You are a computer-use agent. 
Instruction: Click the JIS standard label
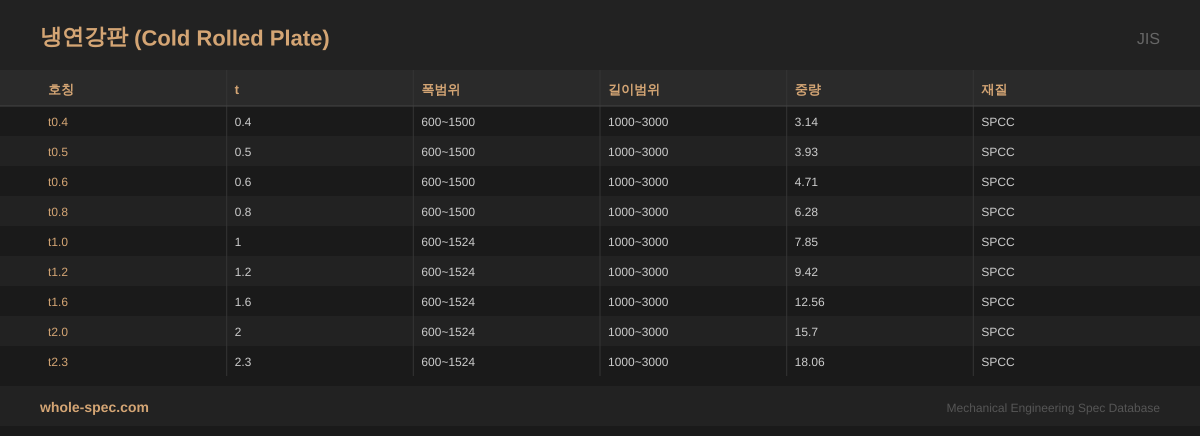click(x=1147, y=39)
